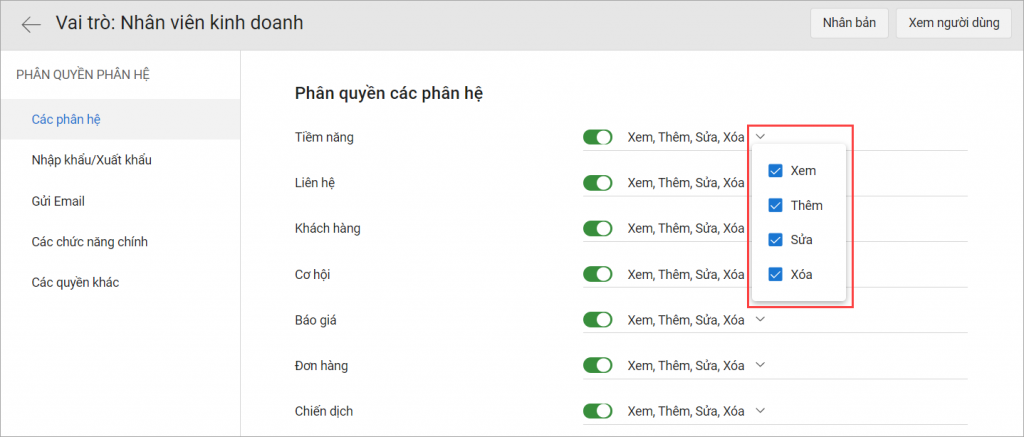Uncheck the Thêm permission checkbox
The width and height of the screenshot is (1024, 437).
point(775,205)
